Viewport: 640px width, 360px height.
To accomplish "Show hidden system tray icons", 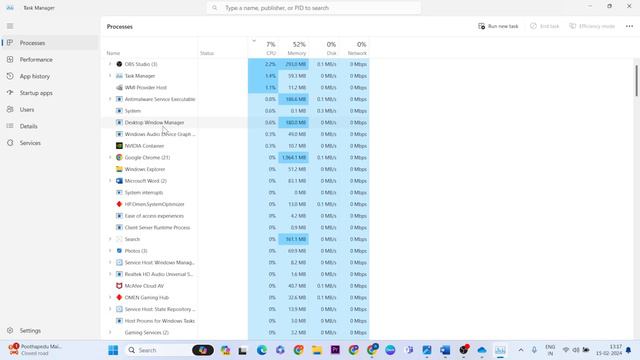I will pyautogui.click(x=521, y=350).
